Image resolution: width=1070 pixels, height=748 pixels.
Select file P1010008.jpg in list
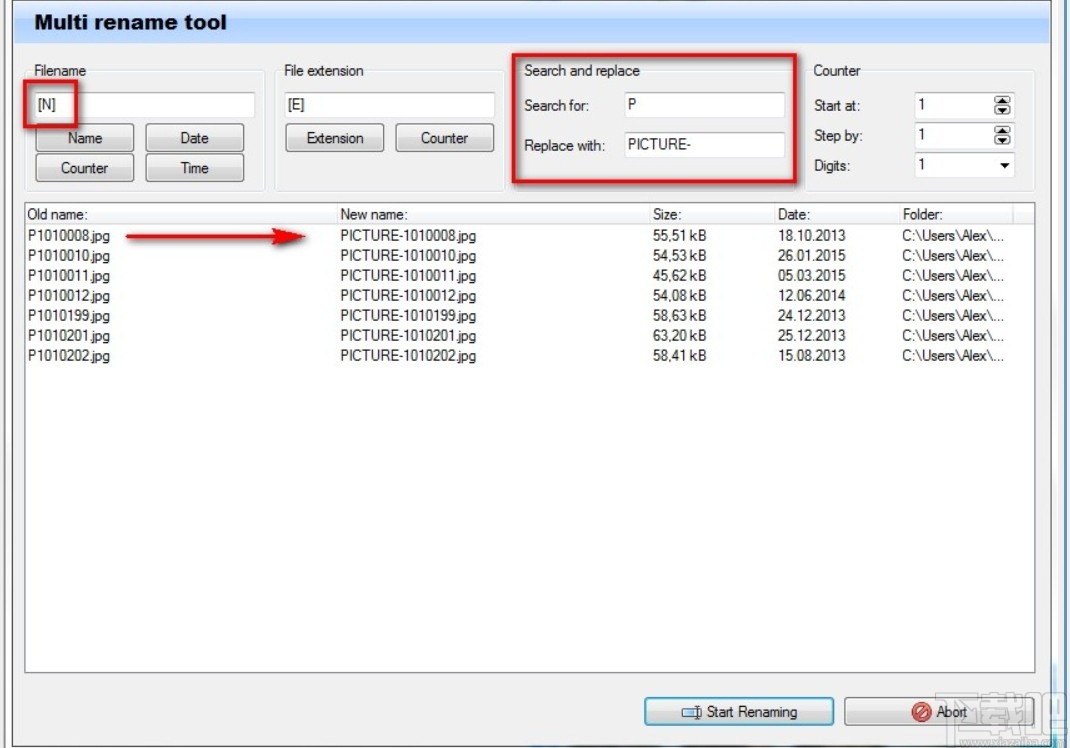[x=69, y=236]
